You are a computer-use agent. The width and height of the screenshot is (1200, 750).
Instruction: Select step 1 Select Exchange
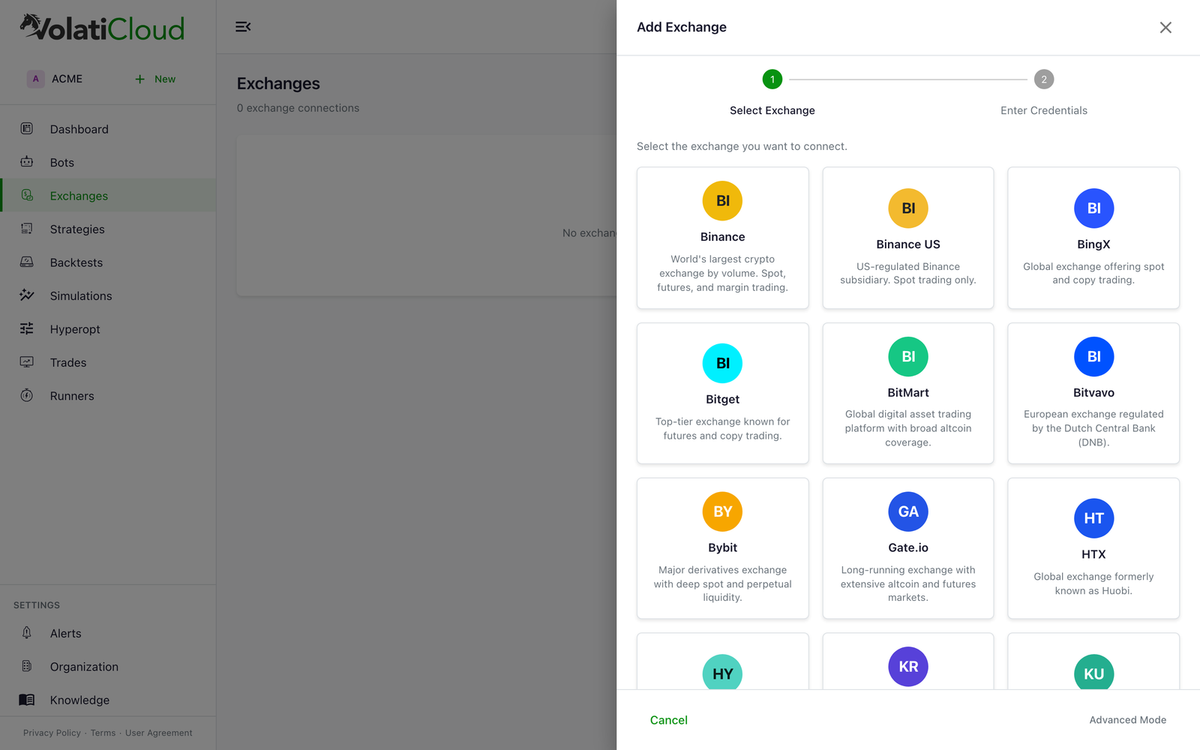point(772,93)
